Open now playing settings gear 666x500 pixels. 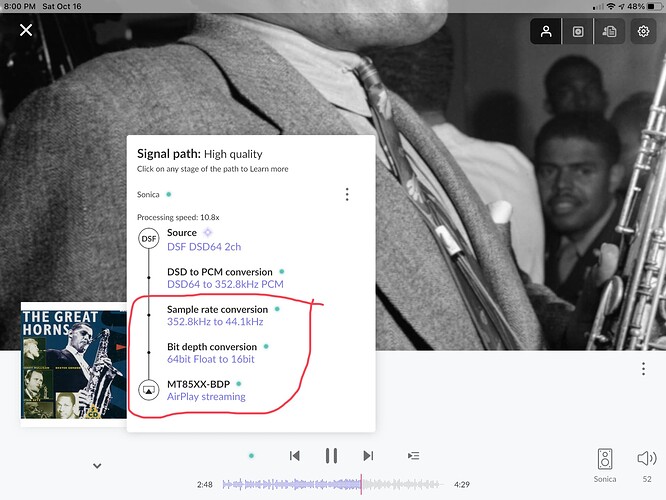pos(643,31)
